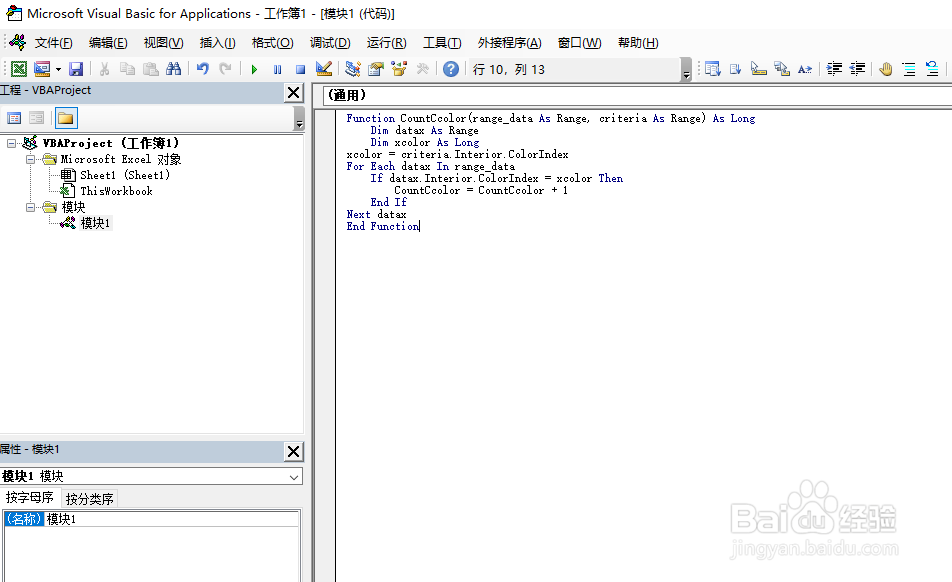Click the Insert UserForm toolbar icon
952x582 pixels.
[x=42, y=69]
